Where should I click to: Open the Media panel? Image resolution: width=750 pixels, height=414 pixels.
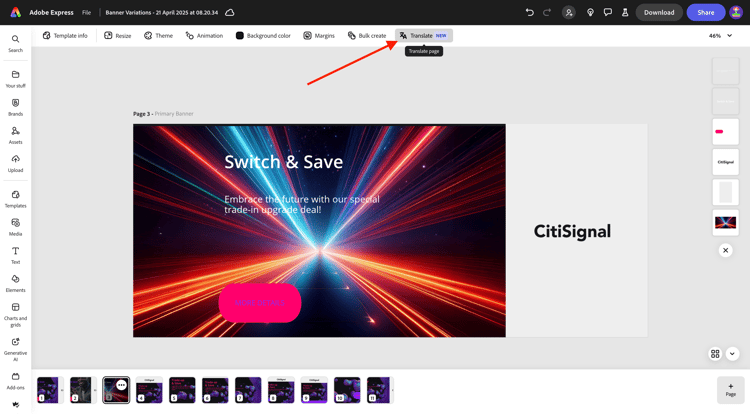click(x=15, y=227)
